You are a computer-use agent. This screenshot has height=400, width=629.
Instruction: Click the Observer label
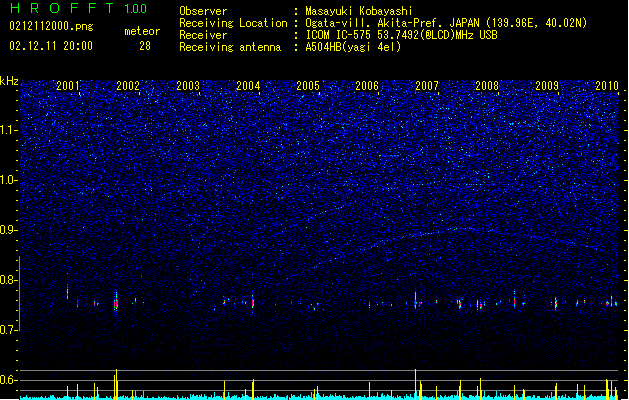pos(203,11)
